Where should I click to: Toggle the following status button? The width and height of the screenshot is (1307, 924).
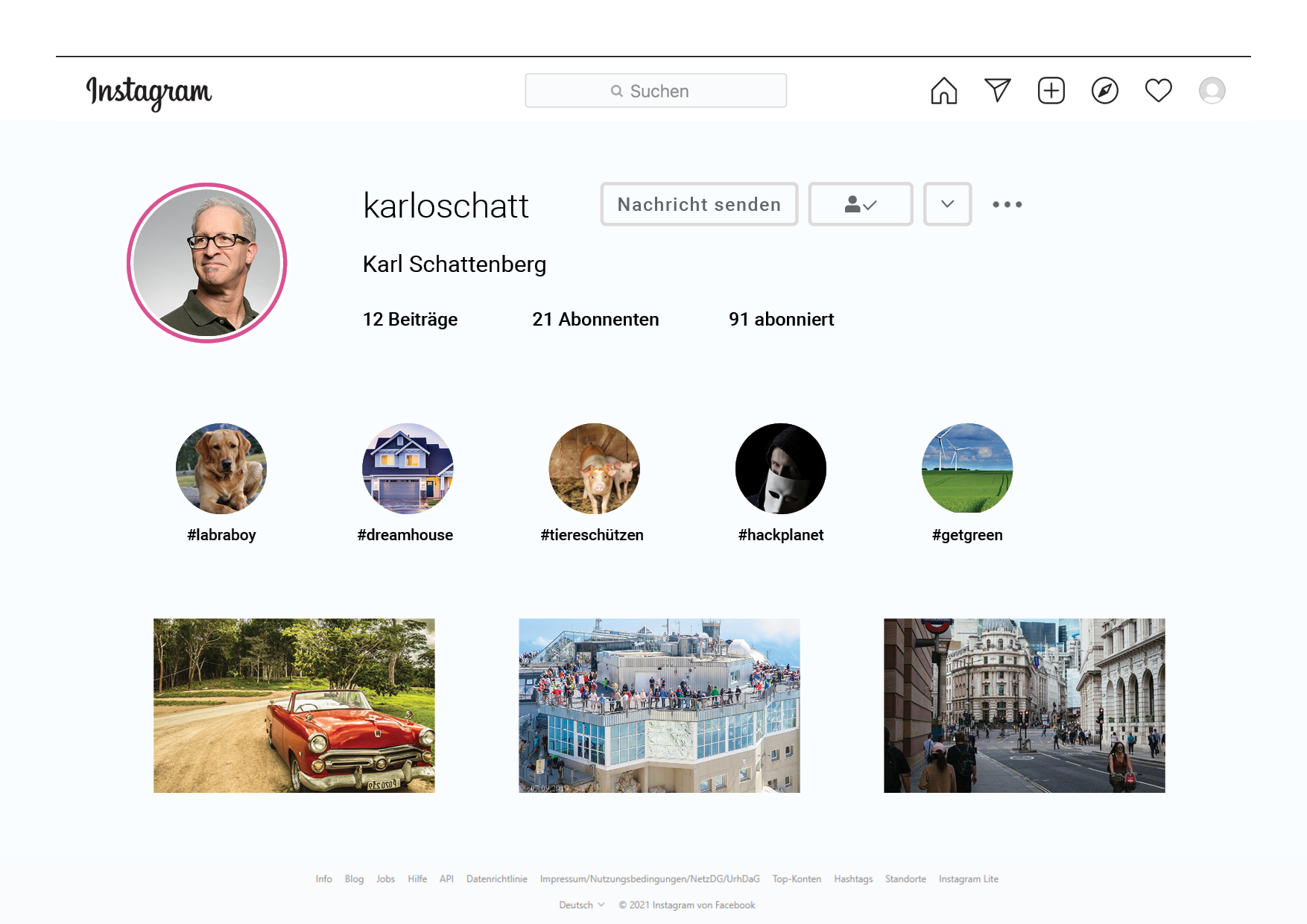tap(860, 204)
